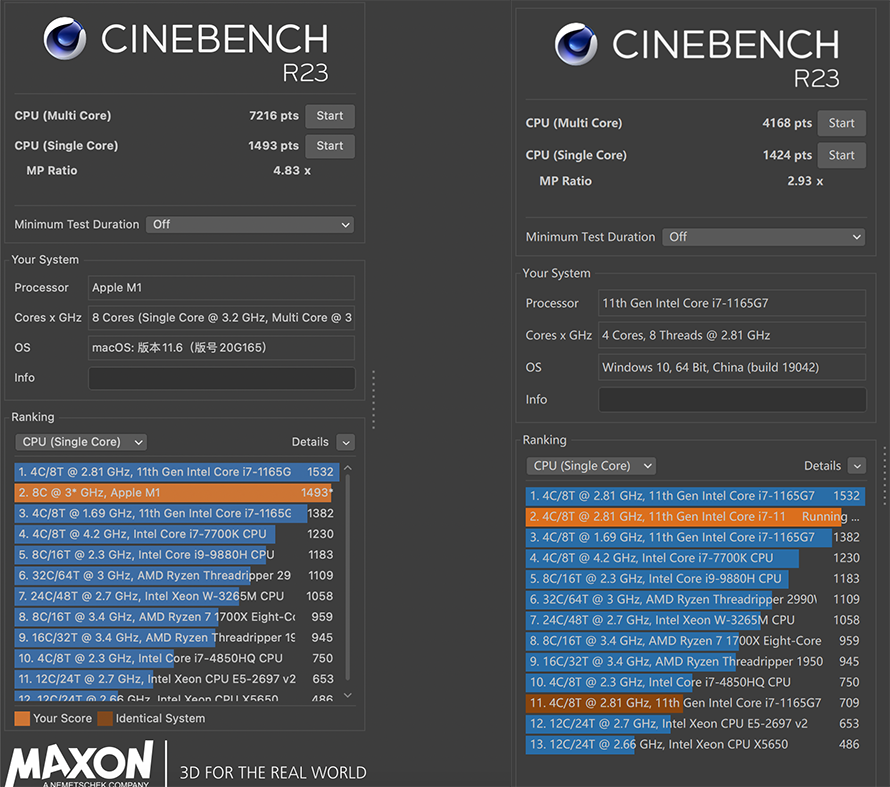Click the orange Your Score legend swatch
890x787 pixels.
click(22, 718)
